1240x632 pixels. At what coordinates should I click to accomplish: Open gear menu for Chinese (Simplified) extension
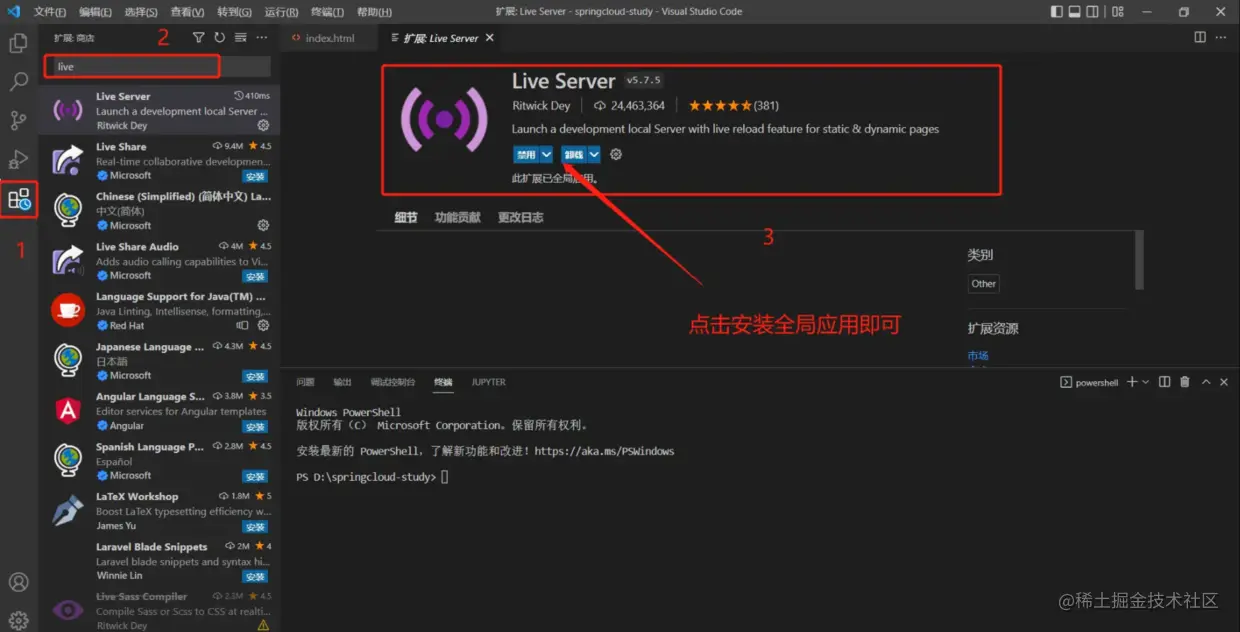pyautogui.click(x=263, y=225)
